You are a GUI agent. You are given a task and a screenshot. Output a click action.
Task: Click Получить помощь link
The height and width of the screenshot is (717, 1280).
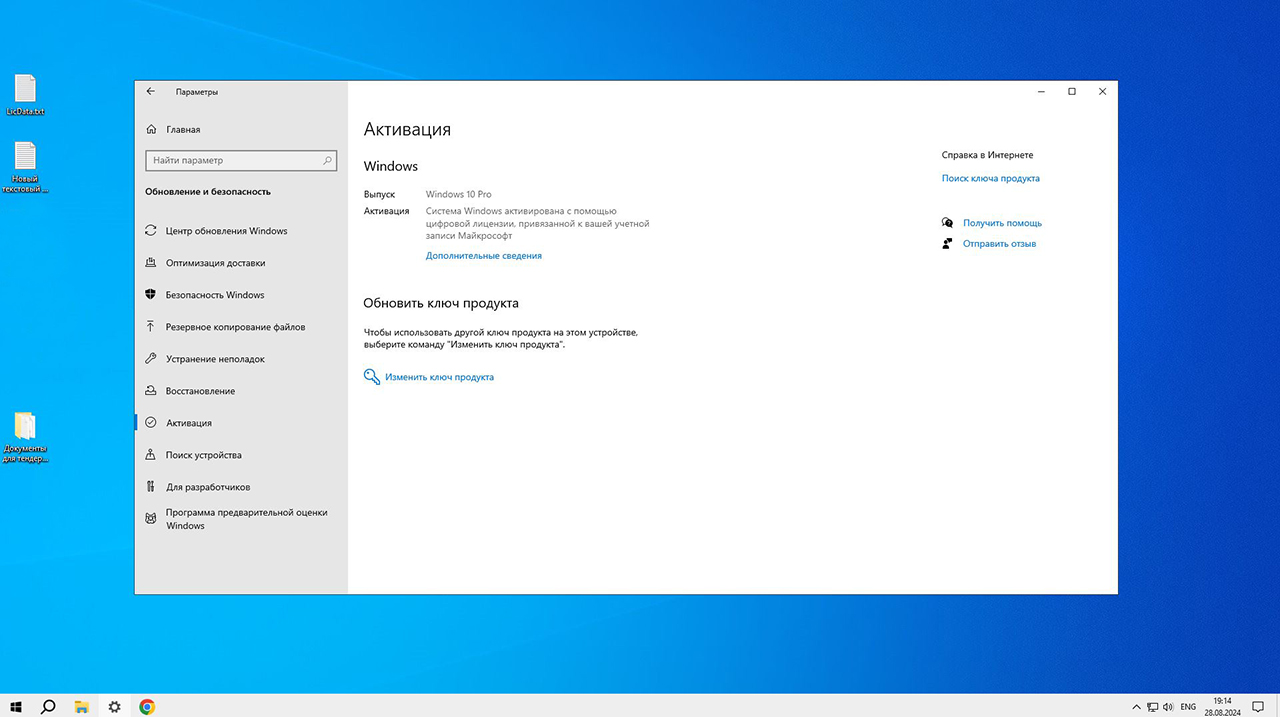click(x=1002, y=223)
